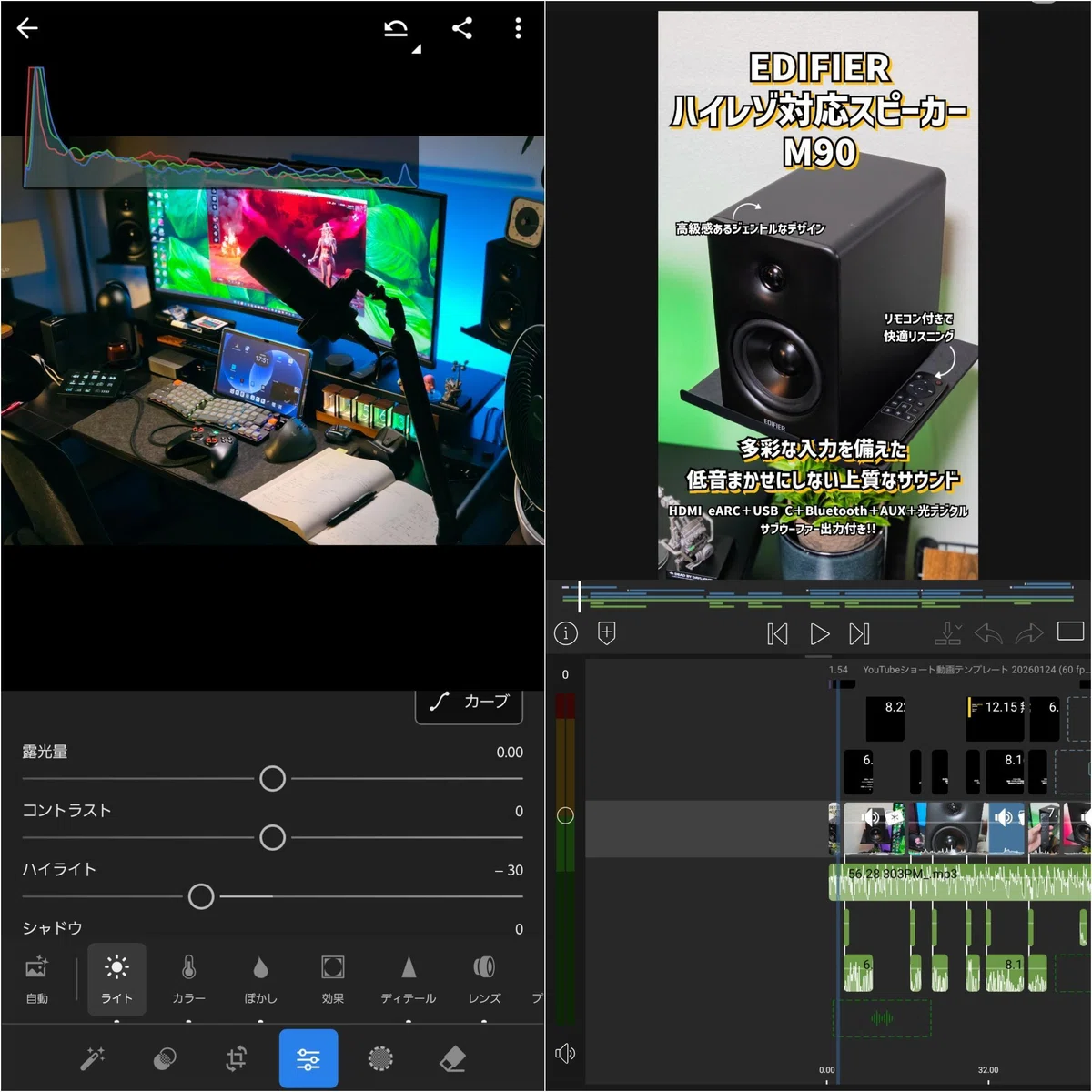Select the dotted circle masking tool
This screenshot has width=1092, height=1092.
380,1058
